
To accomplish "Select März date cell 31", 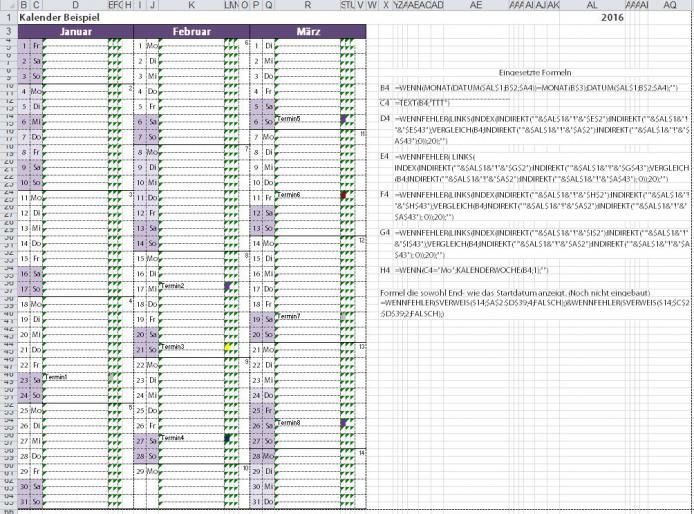I will [x=256, y=502].
